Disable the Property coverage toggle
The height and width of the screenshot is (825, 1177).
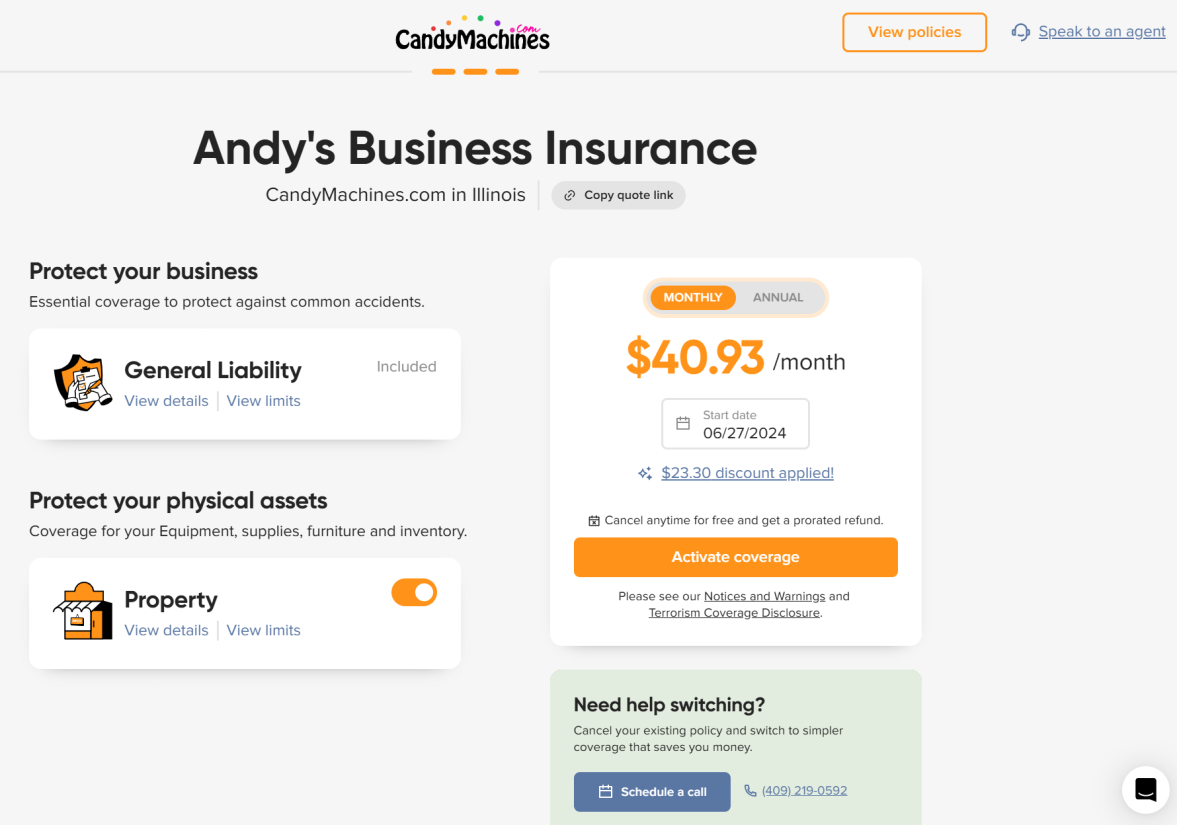tap(414, 592)
